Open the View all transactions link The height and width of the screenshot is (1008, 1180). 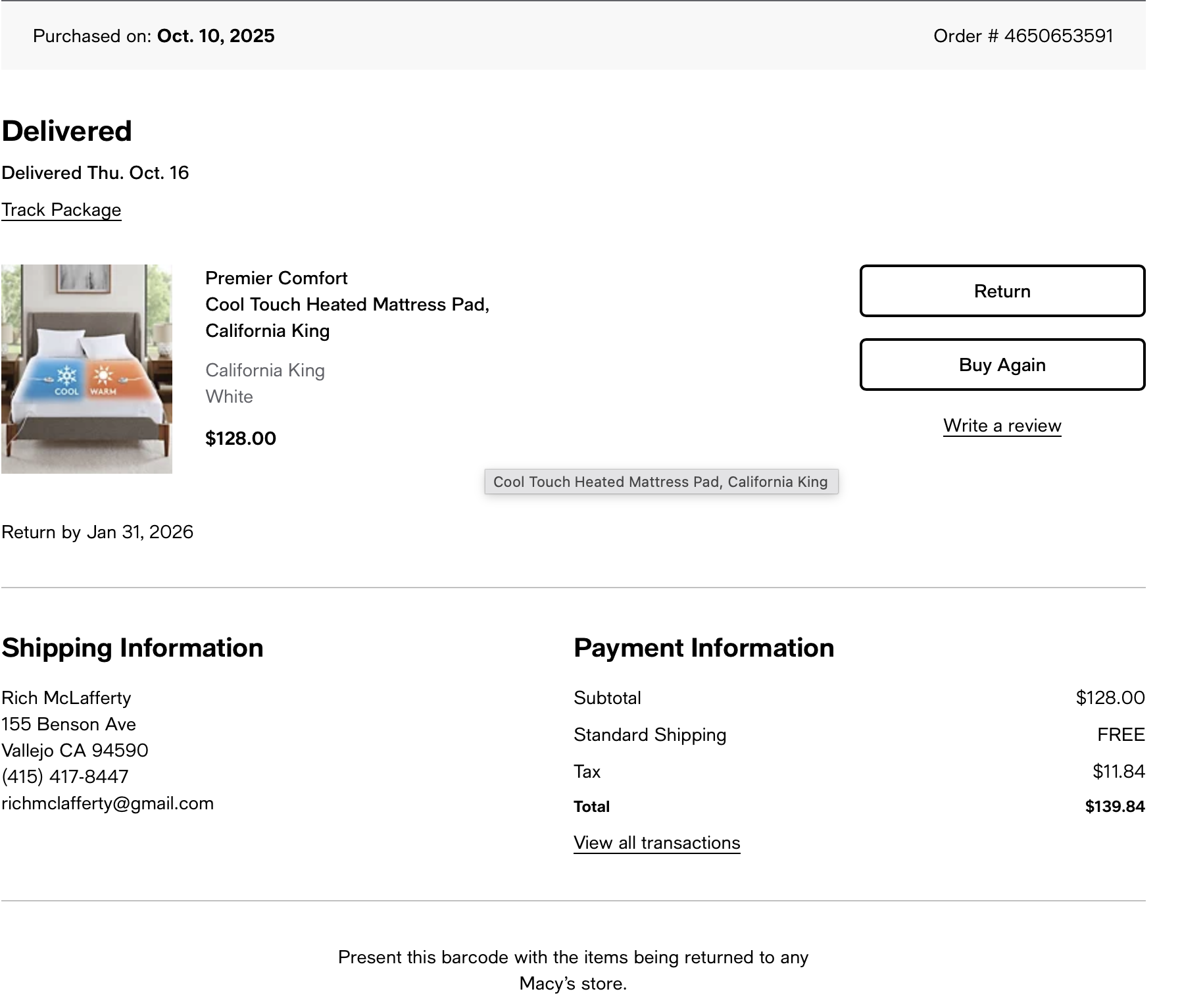(656, 843)
